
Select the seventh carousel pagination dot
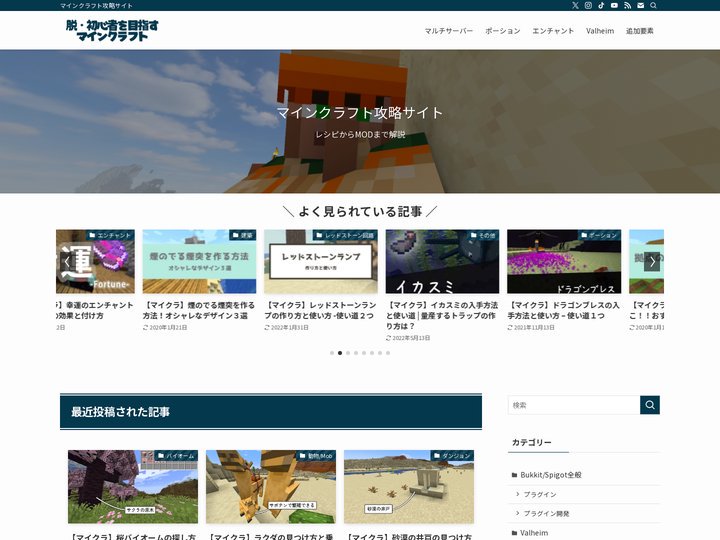[x=380, y=353]
